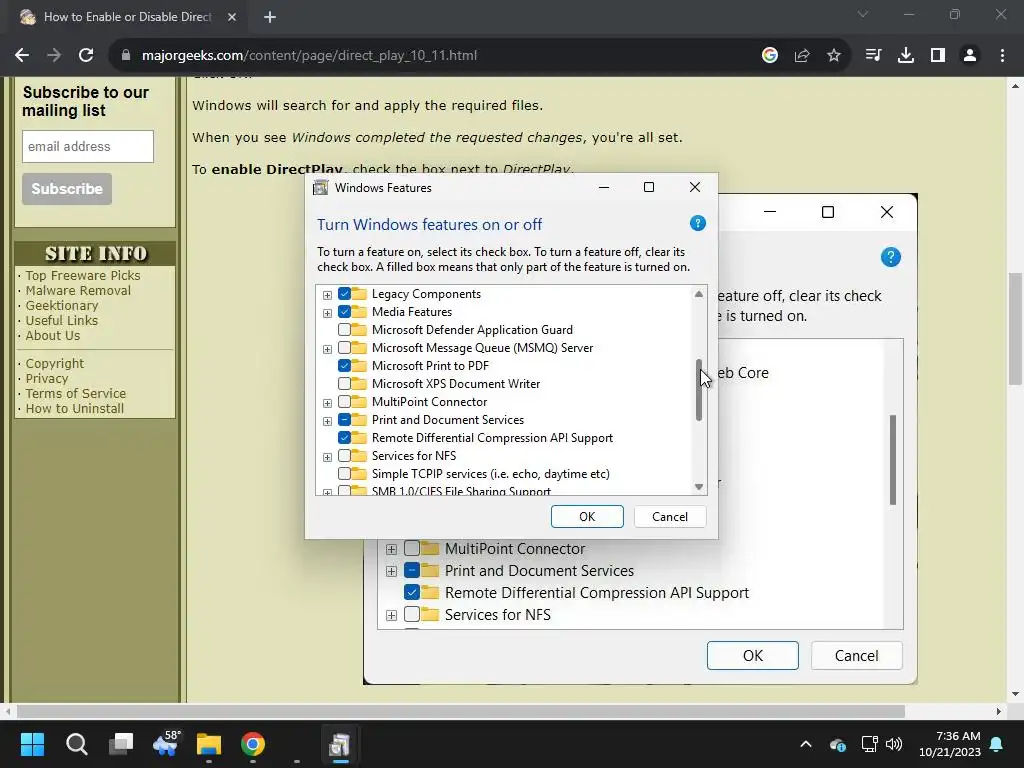
Task: Show hidden system tray icons
Action: coord(806,744)
